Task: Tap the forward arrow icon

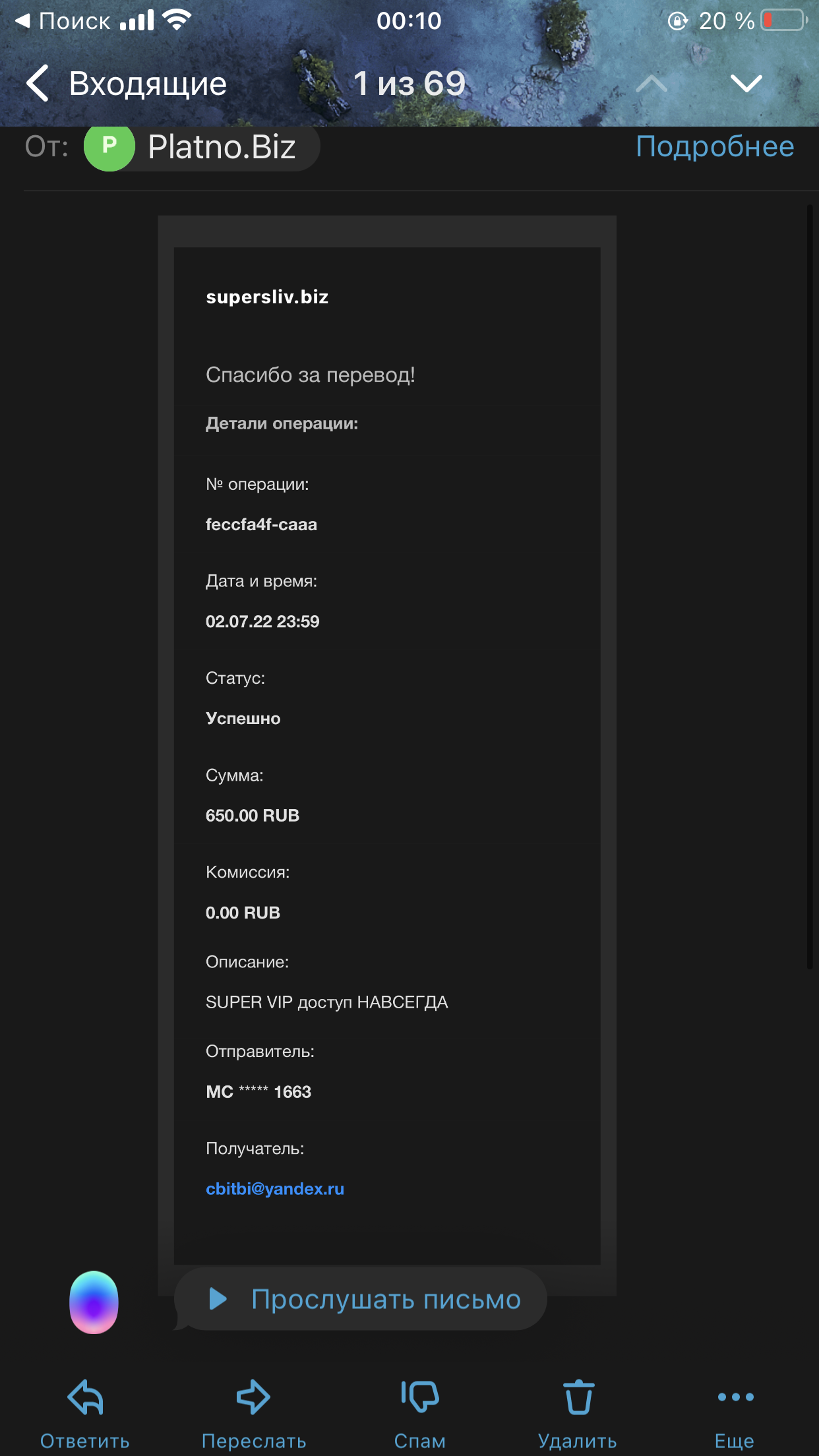Action: click(253, 1397)
